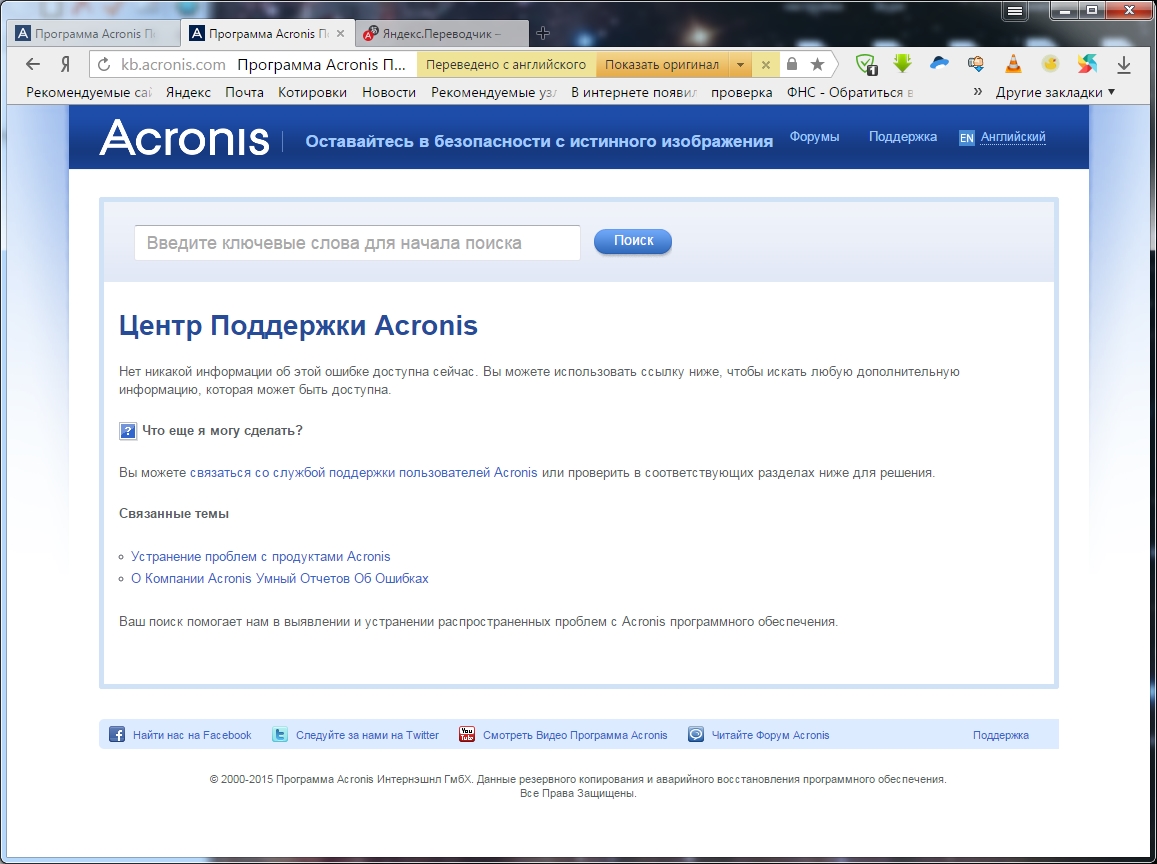Click the Найти нас на Facebook link
This screenshot has height=864, width=1157.
191,735
